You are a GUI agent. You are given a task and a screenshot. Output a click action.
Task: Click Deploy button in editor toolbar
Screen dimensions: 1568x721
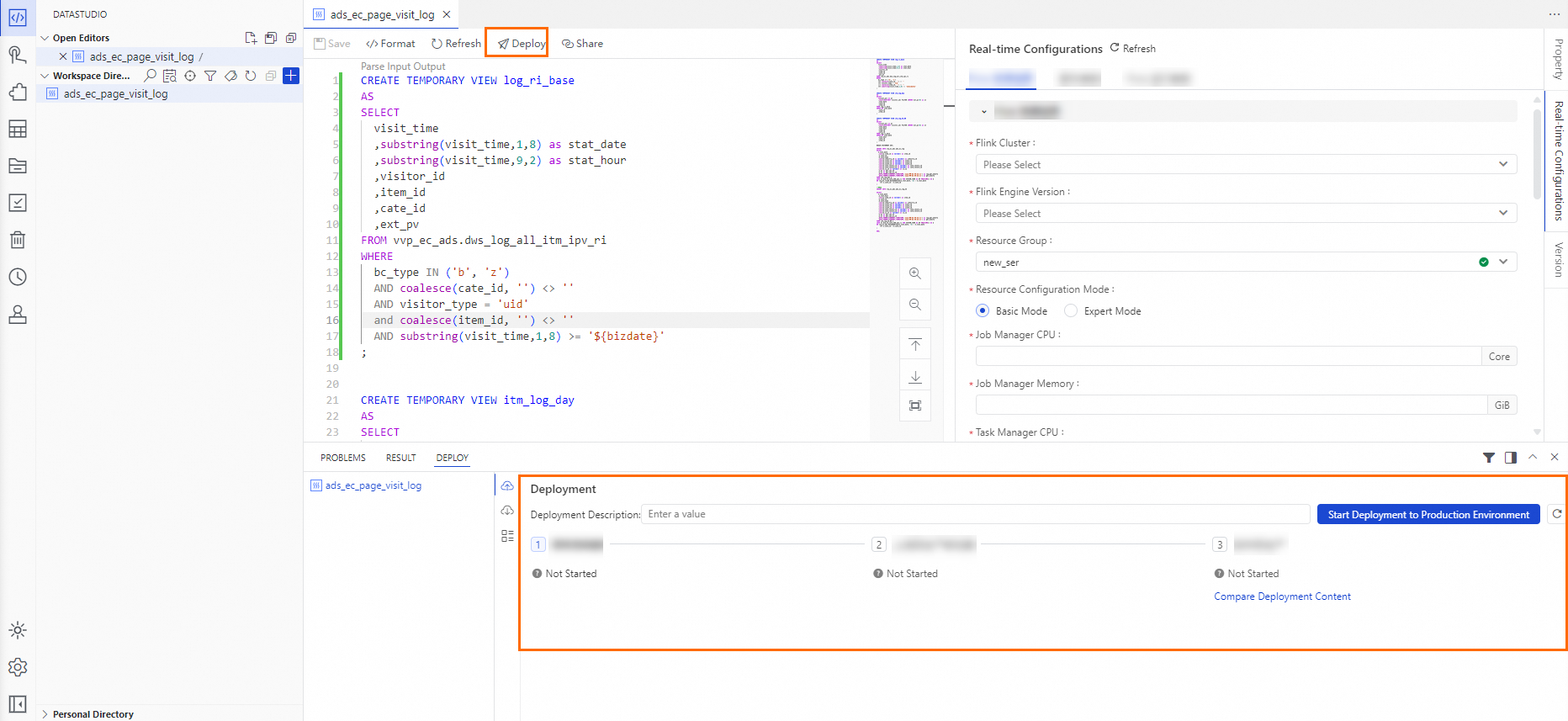(x=522, y=44)
